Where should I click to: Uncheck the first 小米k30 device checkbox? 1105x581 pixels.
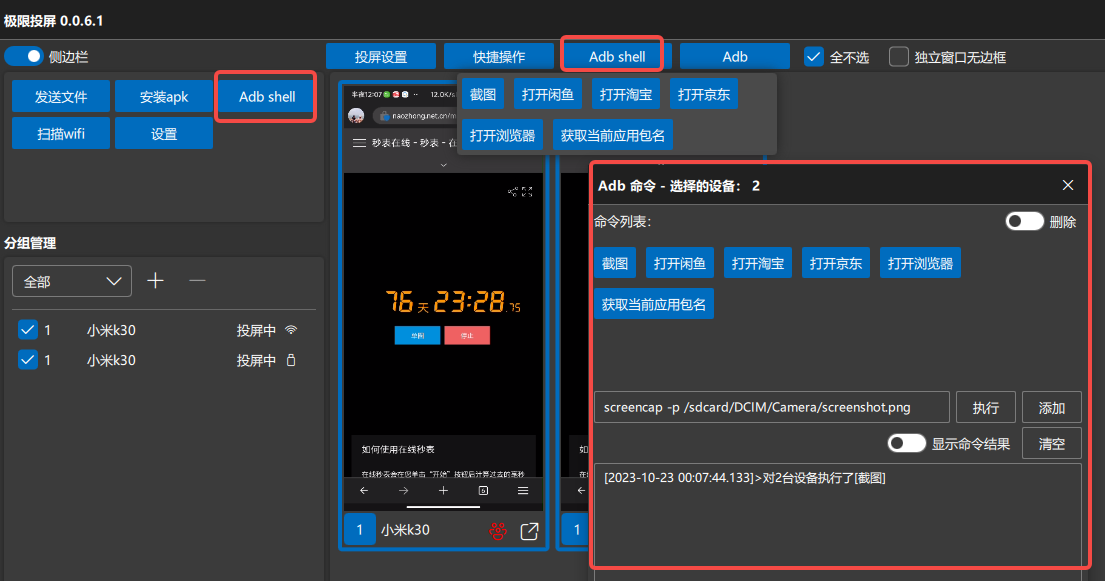[x=27, y=330]
